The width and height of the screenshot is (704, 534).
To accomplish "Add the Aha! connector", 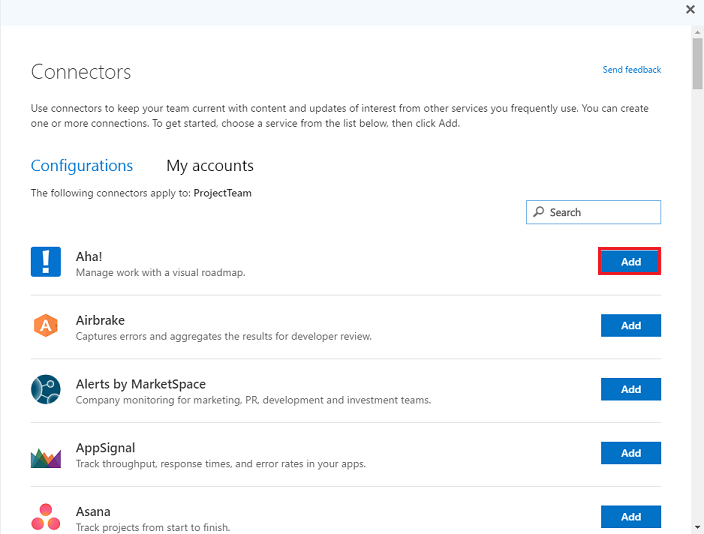I will pos(630,262).
